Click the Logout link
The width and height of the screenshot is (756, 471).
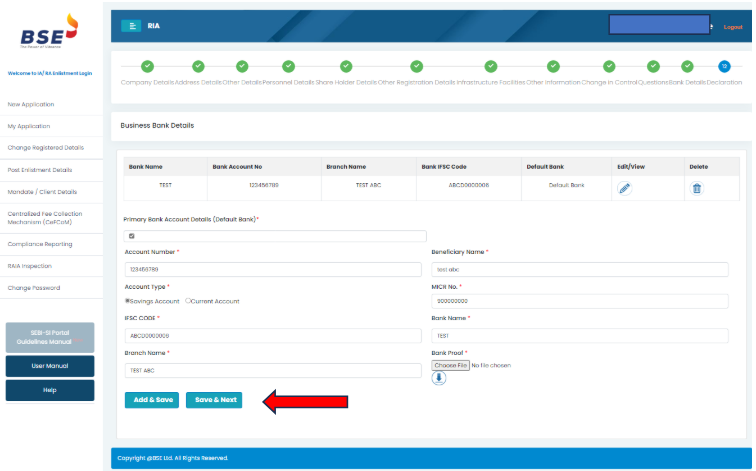[x=733, y=27]
